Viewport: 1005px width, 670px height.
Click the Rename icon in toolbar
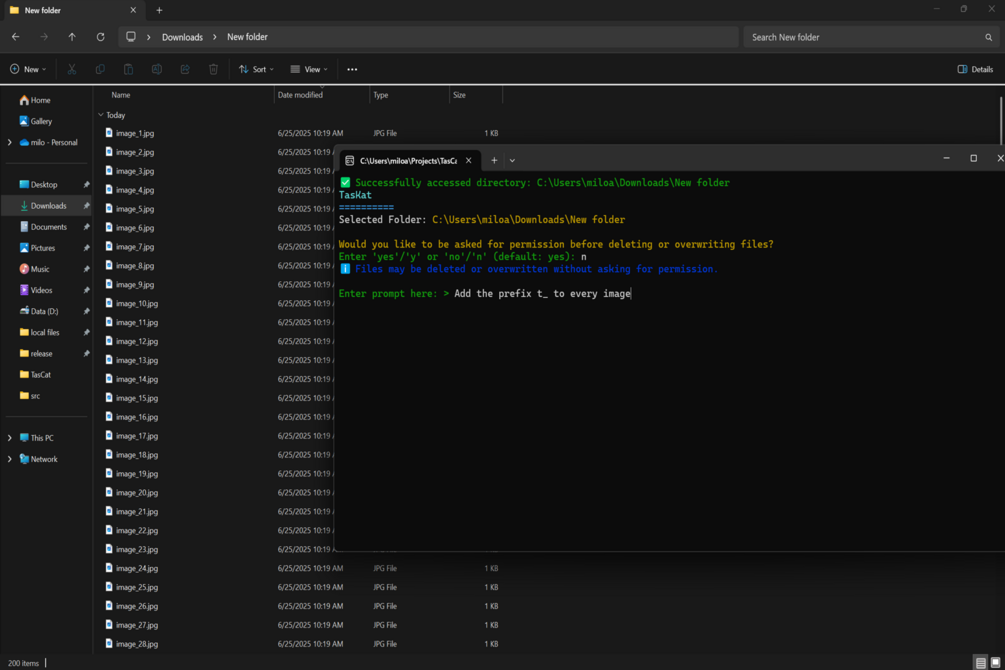[x=156, y=69]
